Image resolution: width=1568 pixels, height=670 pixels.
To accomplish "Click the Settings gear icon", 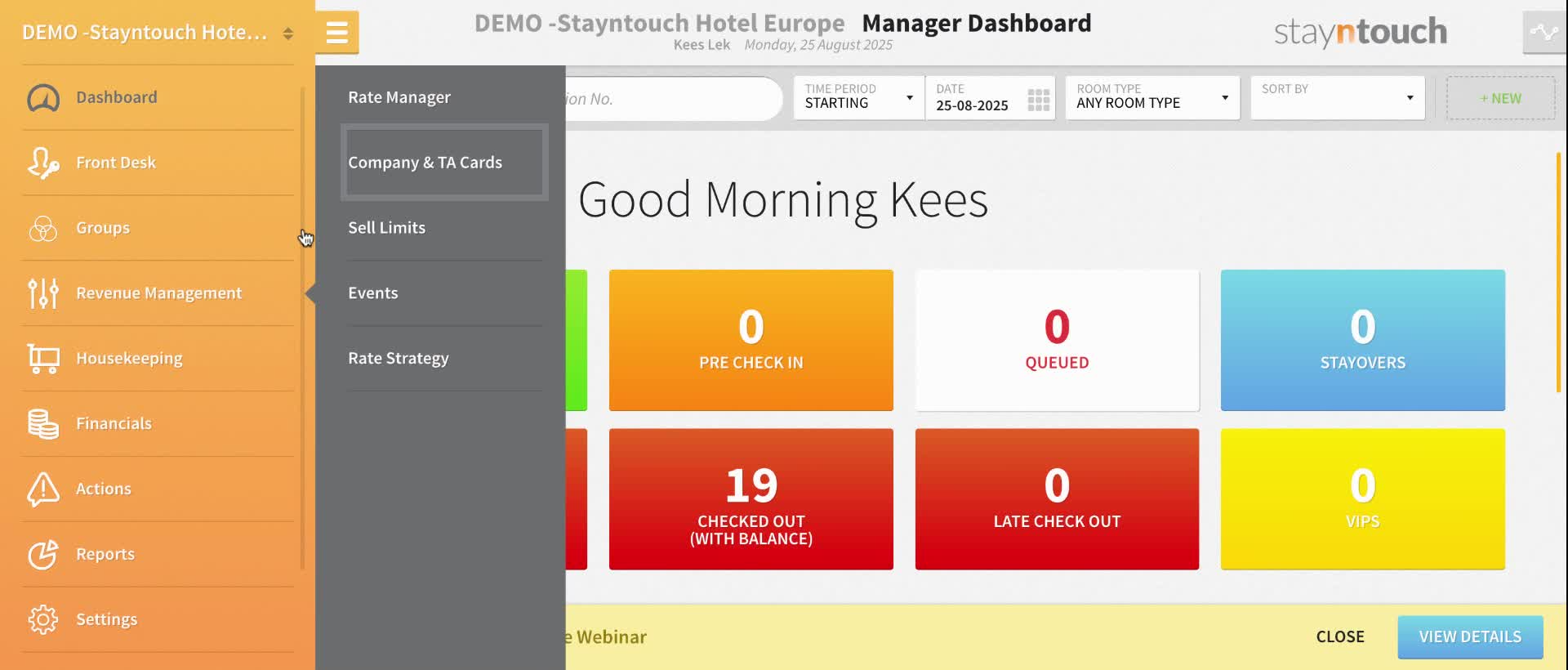I will (43, 619).
